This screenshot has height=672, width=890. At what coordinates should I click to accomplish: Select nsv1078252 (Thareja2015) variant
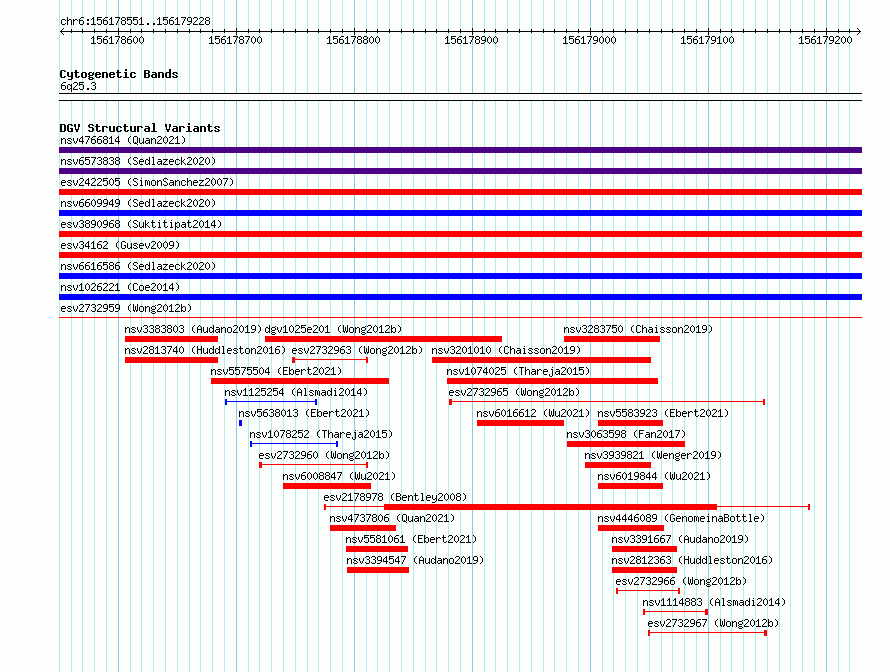coord(294,444)
